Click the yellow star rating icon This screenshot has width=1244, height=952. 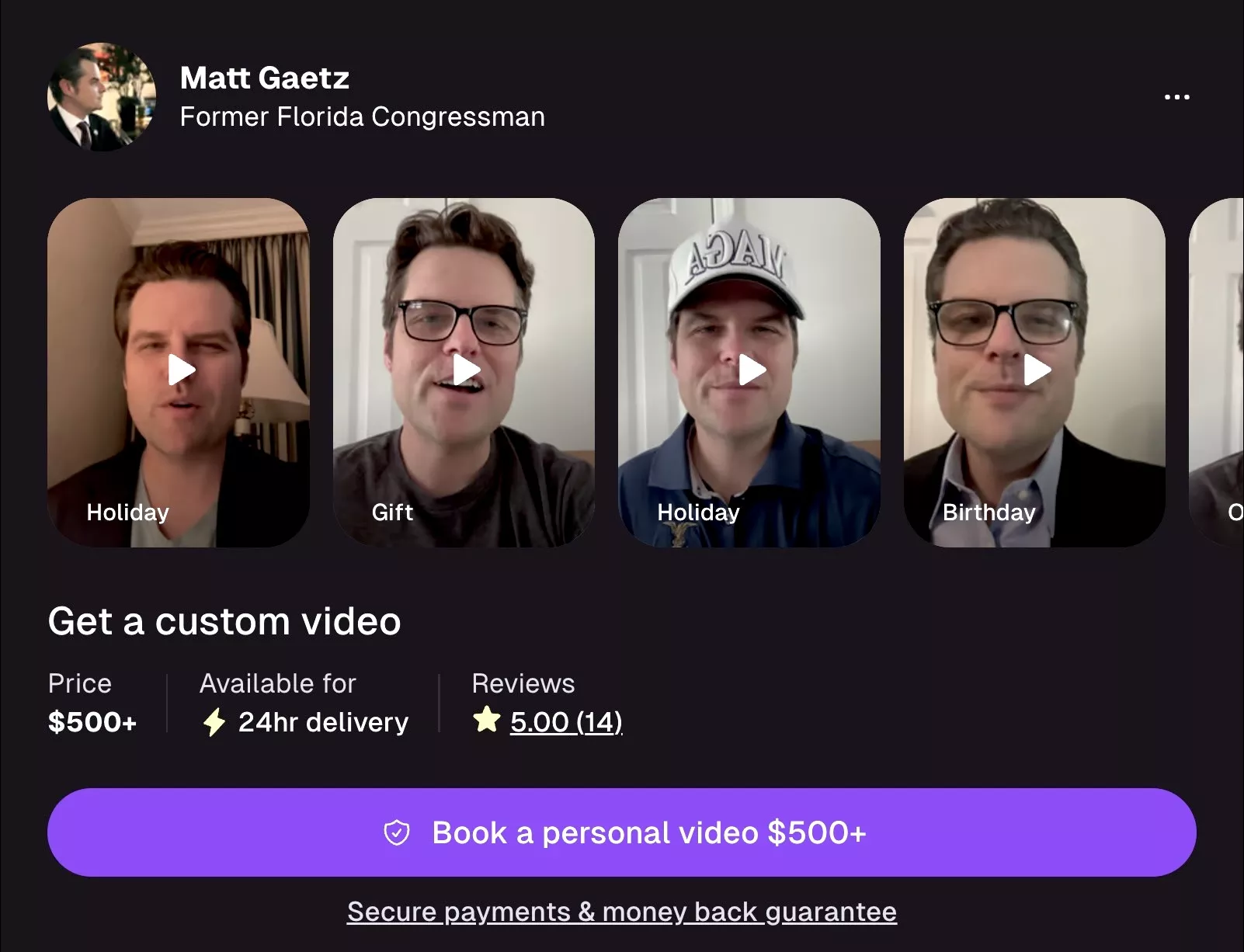point(487,720)
